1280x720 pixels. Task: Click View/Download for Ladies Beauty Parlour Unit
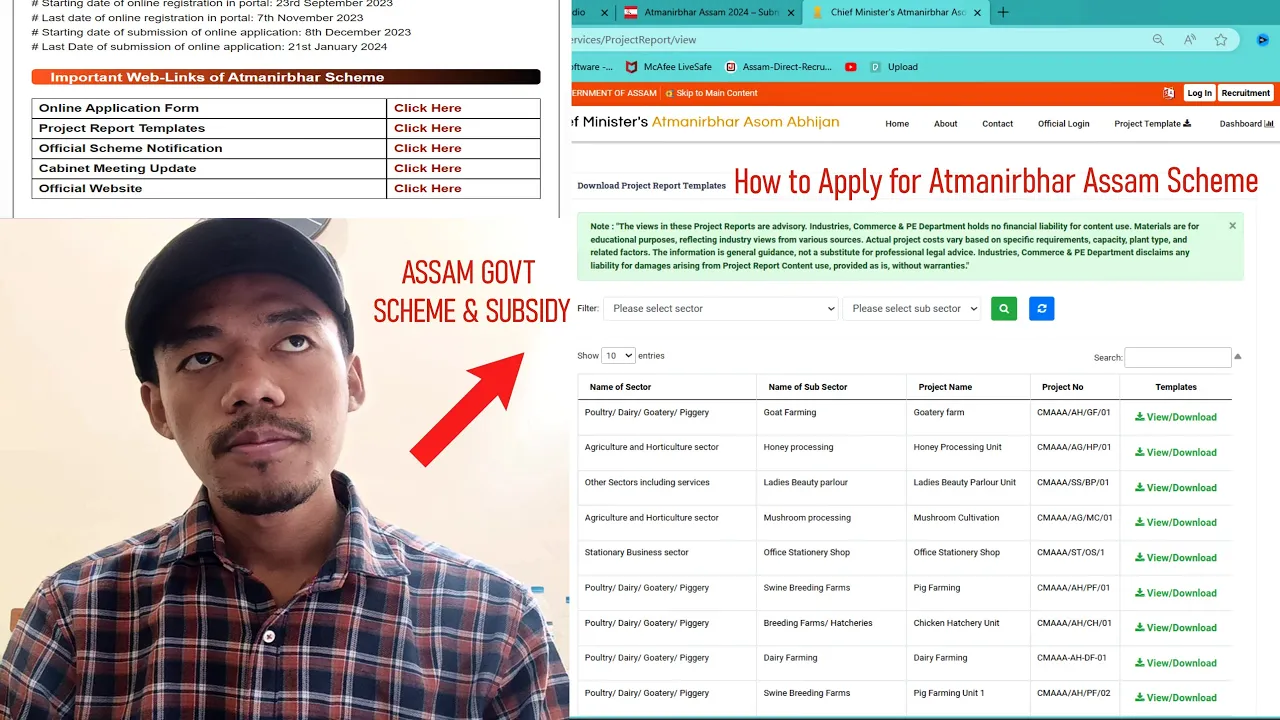pyautogui.click(x=1176, y=488)
